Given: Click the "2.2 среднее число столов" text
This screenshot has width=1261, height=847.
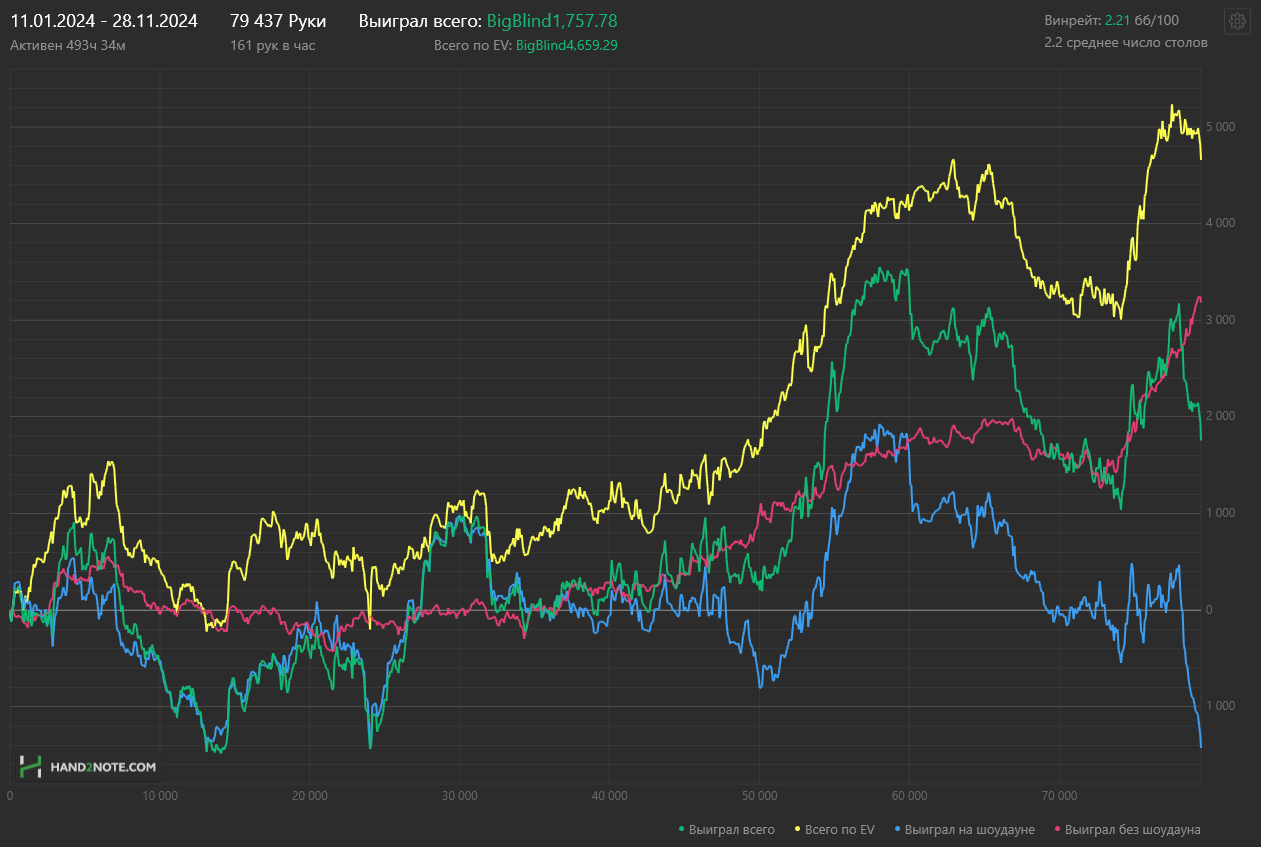Looking at the screenshot, I should pyautogui.click(x=1126, y=43).
